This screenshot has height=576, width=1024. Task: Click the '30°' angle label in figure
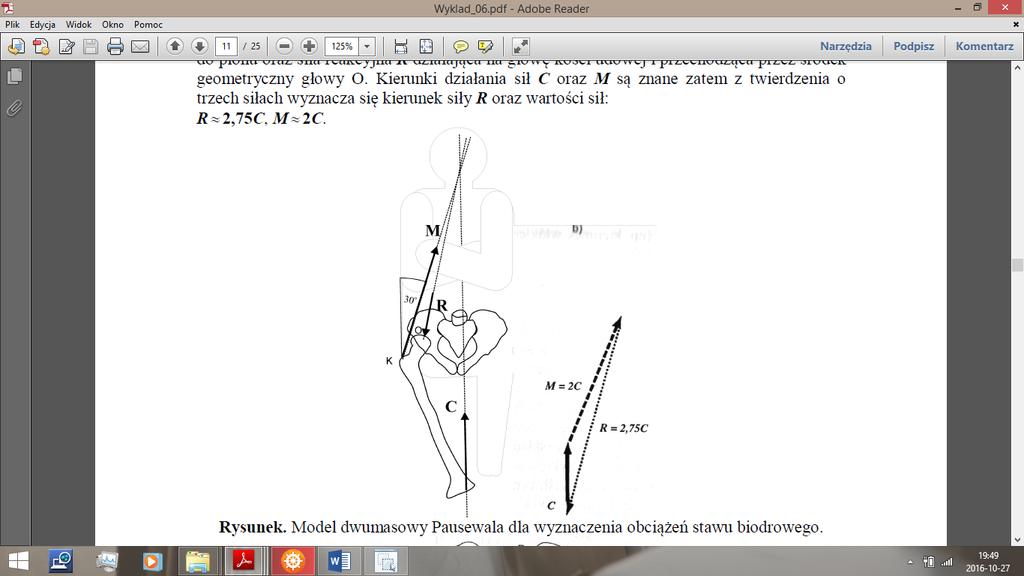click(410, 299)
